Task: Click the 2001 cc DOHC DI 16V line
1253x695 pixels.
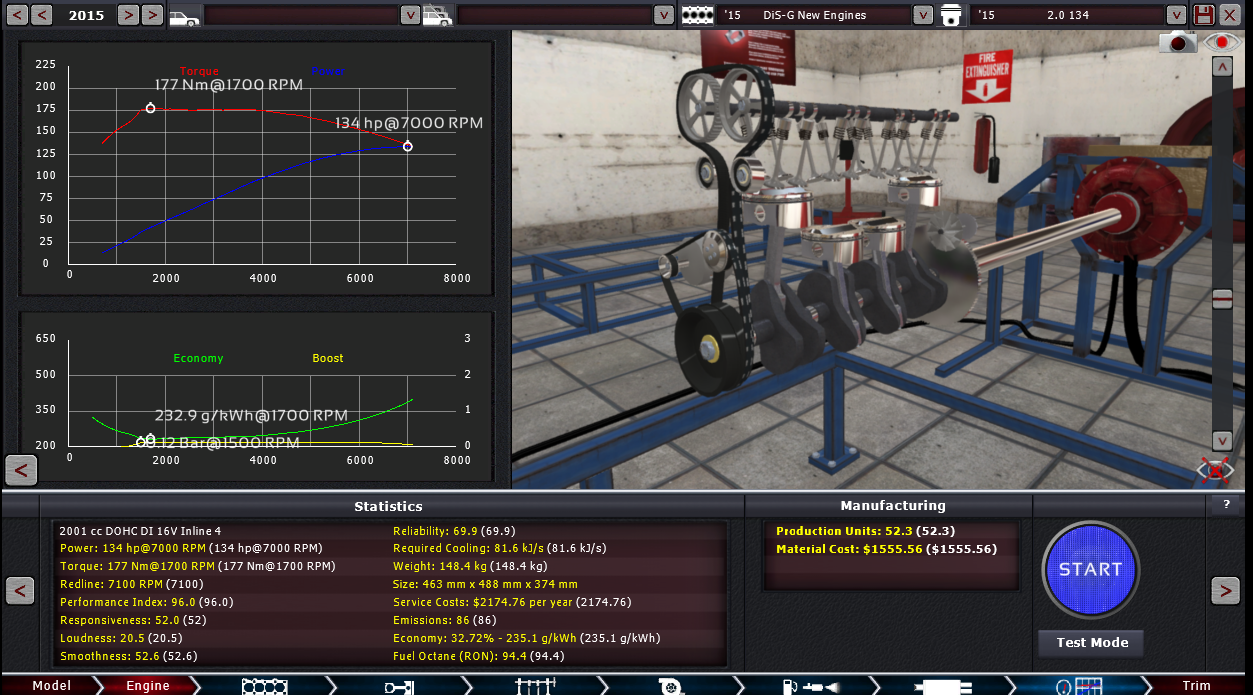Action: 140,531
